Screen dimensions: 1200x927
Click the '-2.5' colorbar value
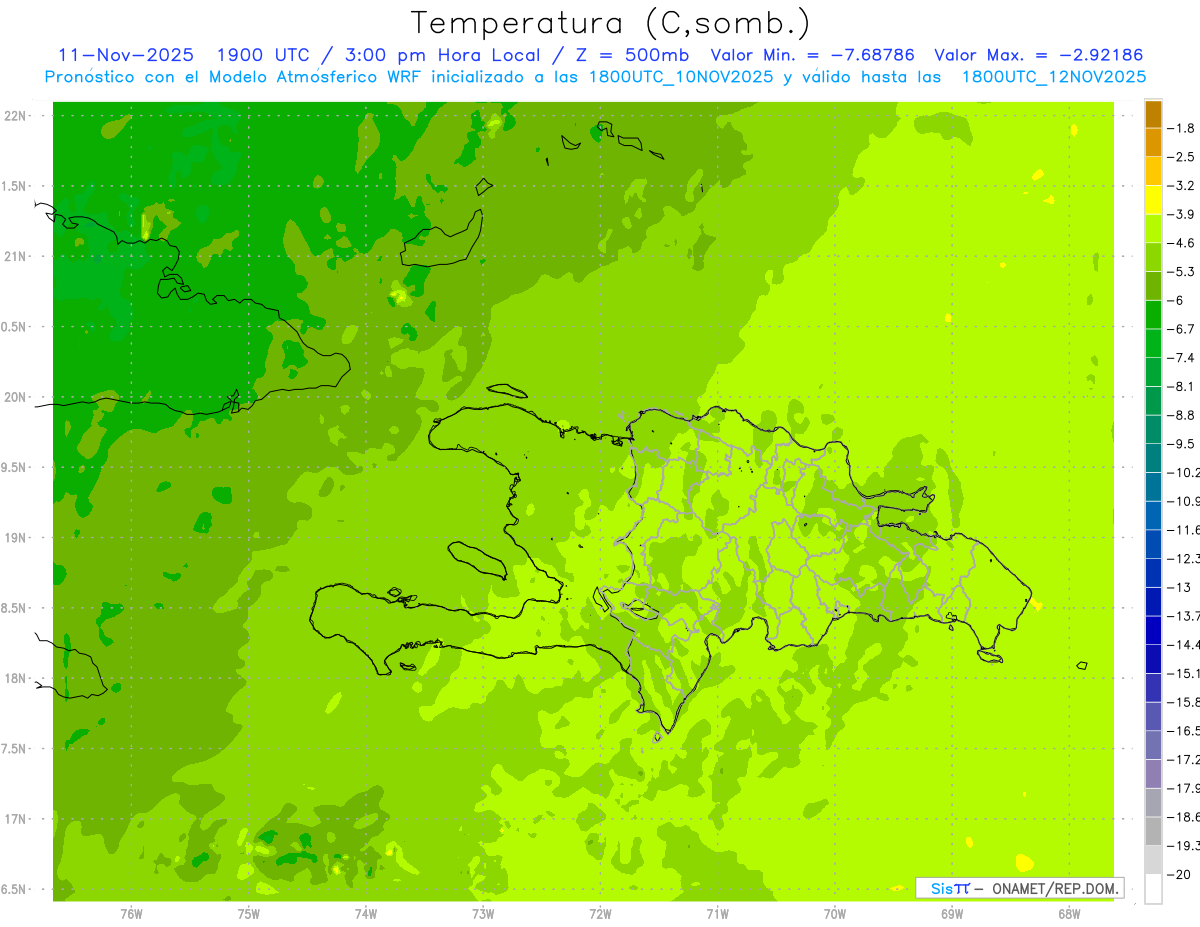tap(1181, 157)
